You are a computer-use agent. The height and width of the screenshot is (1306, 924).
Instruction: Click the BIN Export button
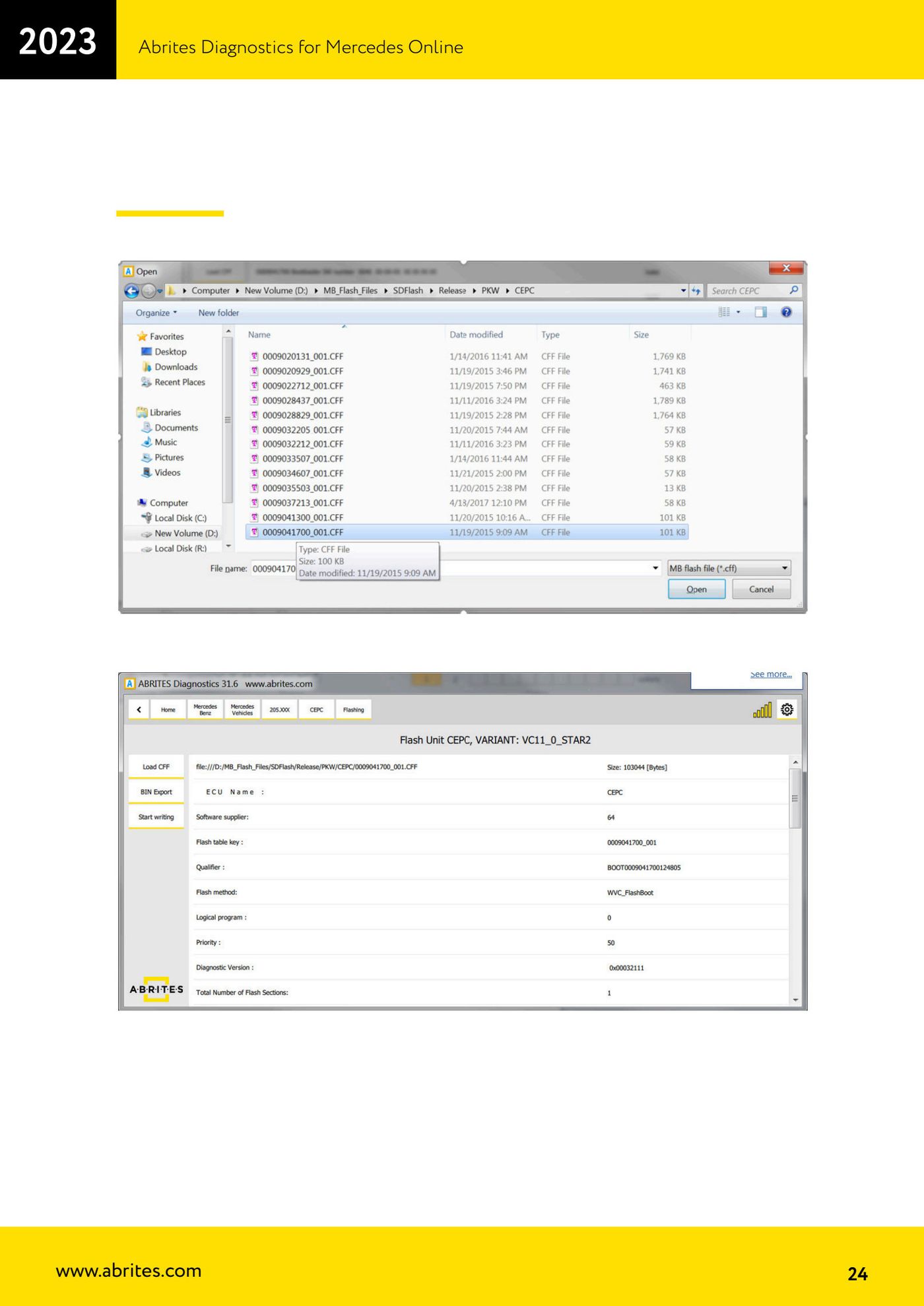156,792
